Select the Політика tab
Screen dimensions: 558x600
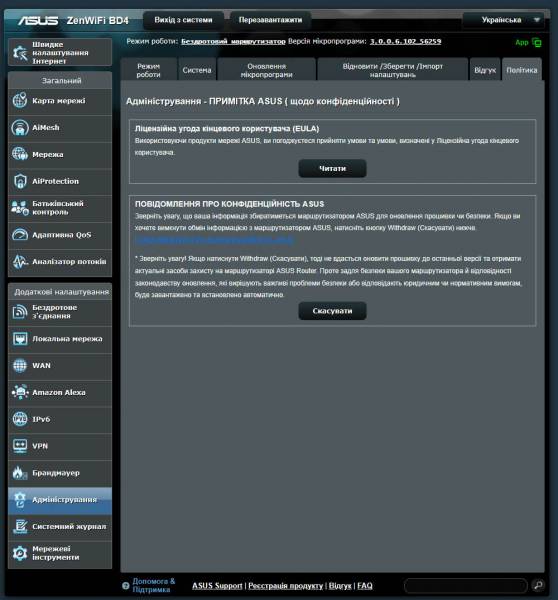(522, 70)
